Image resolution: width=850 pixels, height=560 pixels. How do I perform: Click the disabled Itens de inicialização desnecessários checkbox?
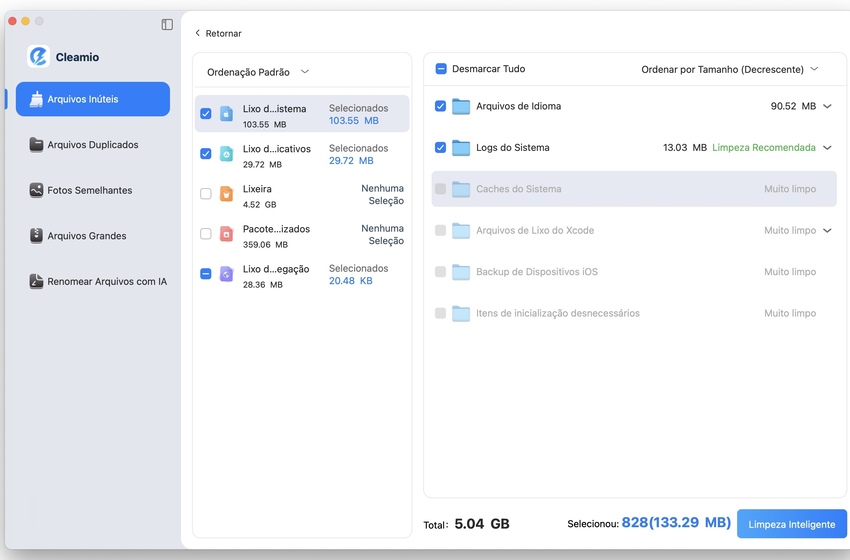point(440,313)
